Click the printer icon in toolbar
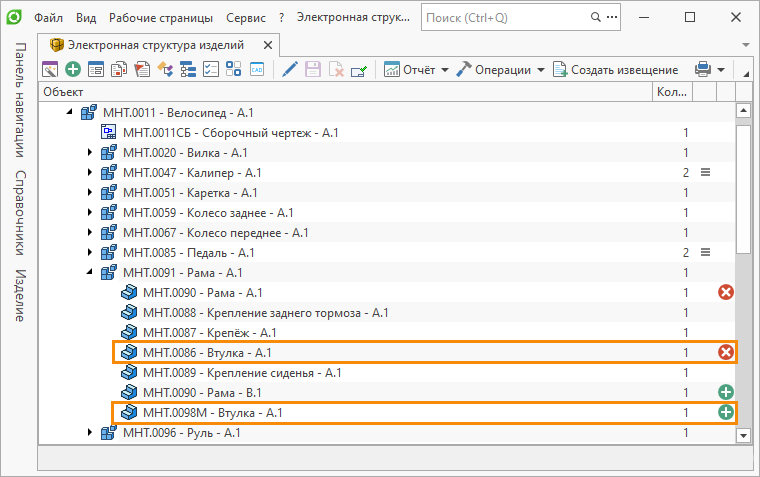 pyautogui.click(x=703, y=69)
